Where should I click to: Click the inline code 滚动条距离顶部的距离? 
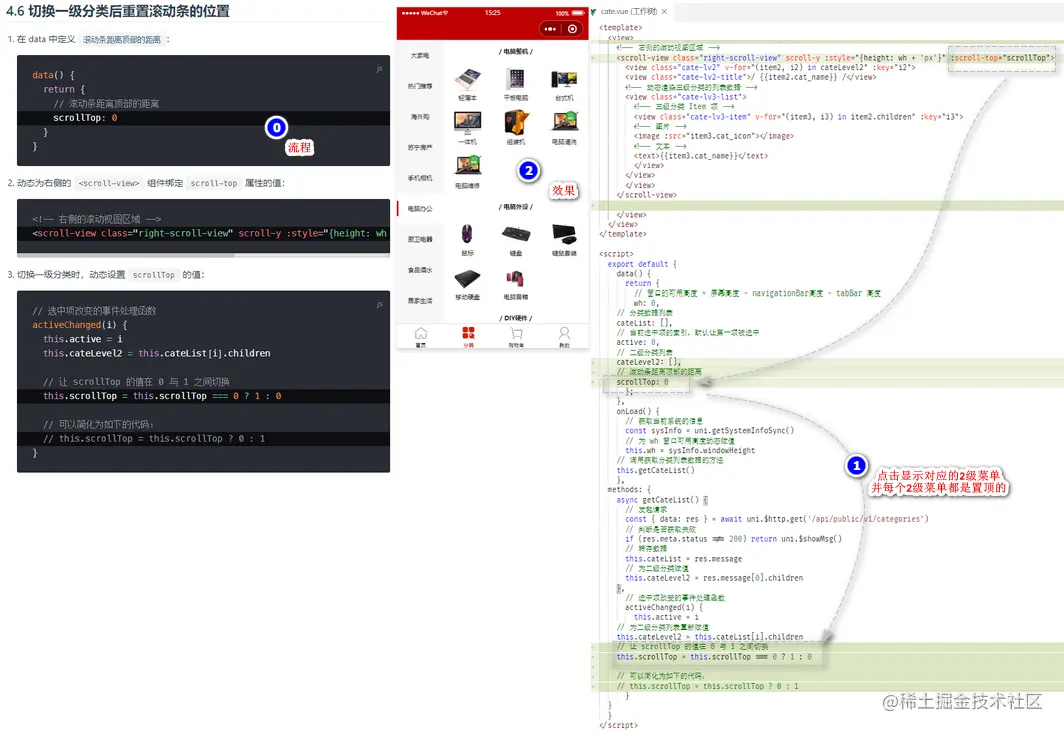(122, 39)
